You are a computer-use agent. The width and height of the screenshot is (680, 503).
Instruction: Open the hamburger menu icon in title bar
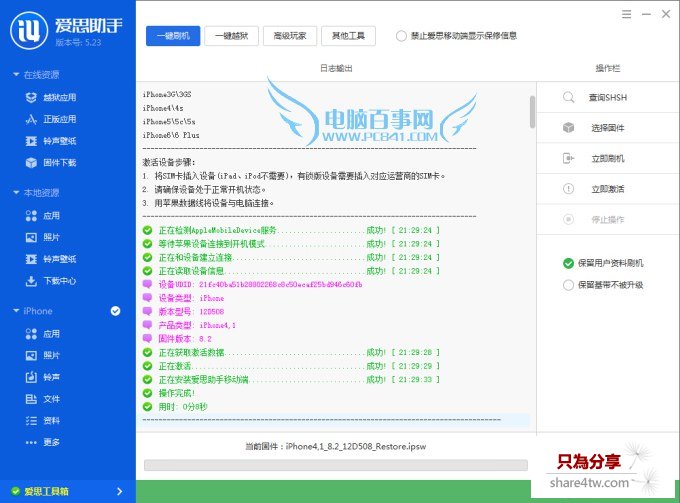click(x=627, y=14)
